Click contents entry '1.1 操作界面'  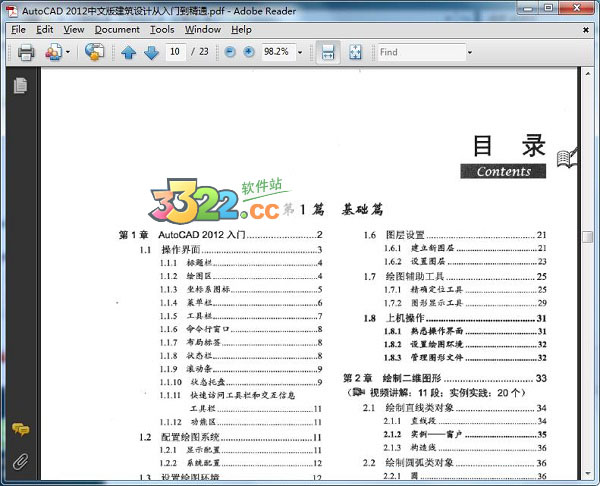[x=231, y=250]
